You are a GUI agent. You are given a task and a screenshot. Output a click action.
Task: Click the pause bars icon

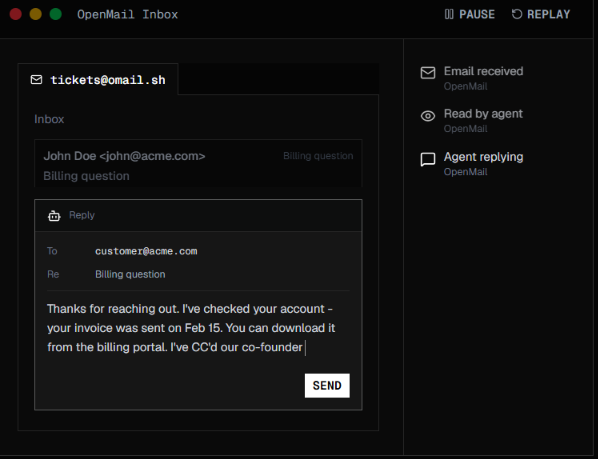point(449,14)
